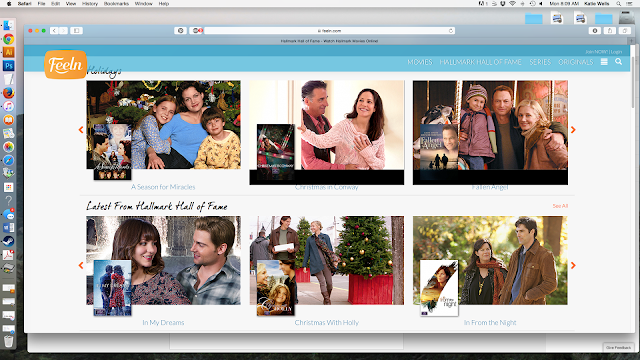
Task: Open the Window menu
Action: (x=143, y=3)
